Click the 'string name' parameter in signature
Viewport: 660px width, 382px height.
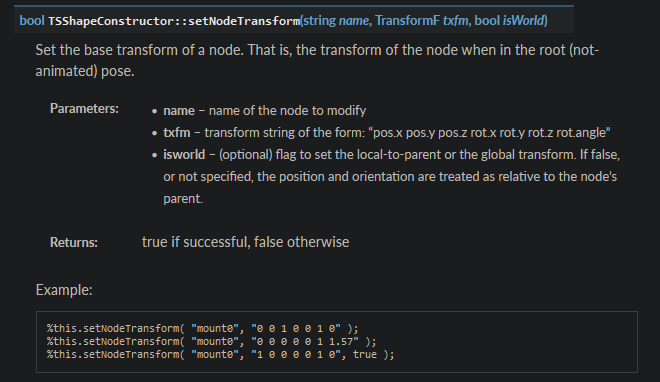tap(337, 21)
